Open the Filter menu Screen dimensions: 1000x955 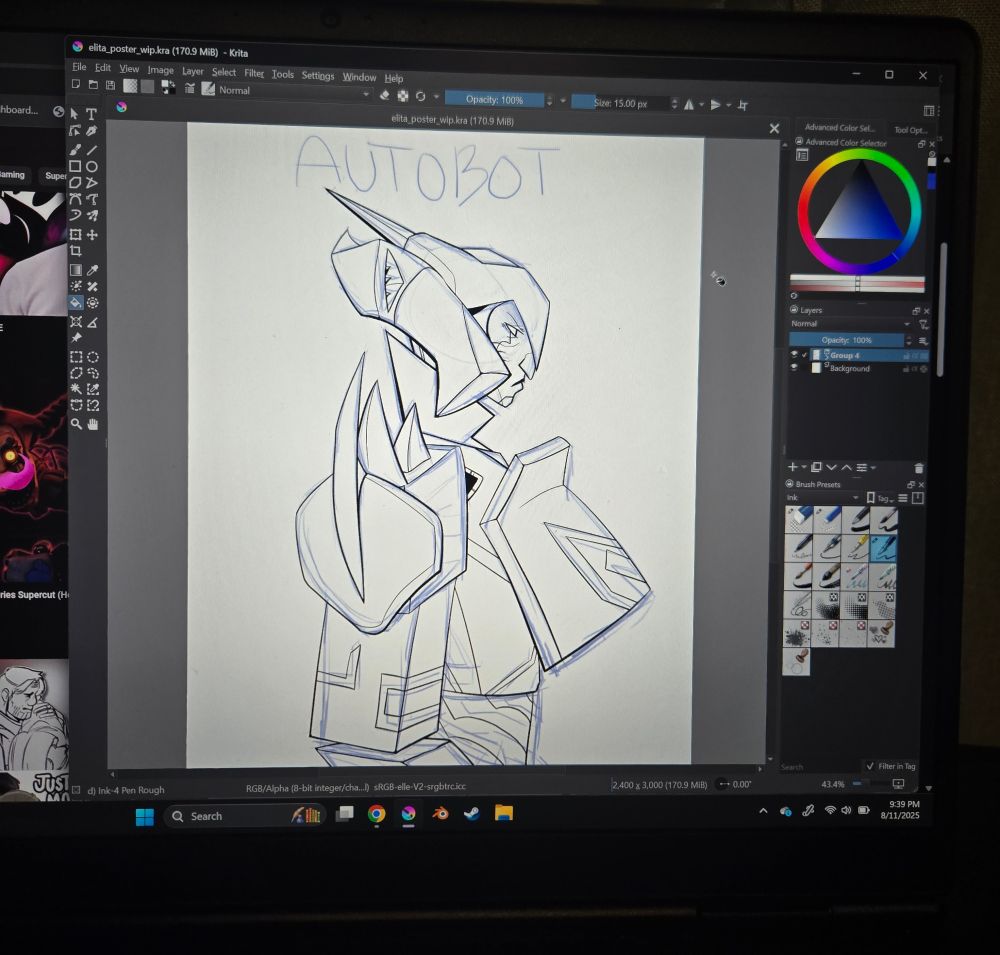coord(254,73)
